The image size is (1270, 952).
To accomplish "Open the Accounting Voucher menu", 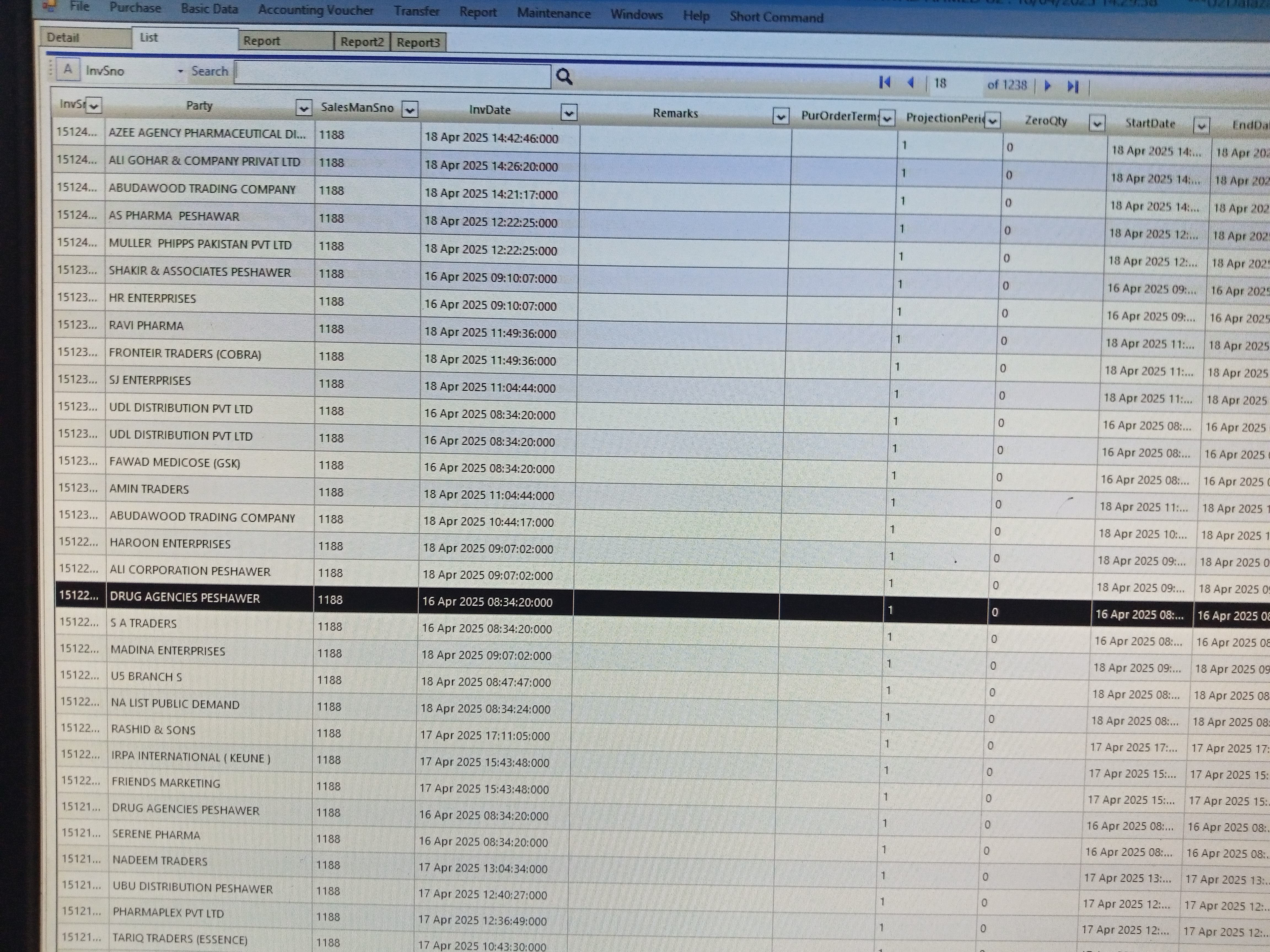I will coord(315,10).
